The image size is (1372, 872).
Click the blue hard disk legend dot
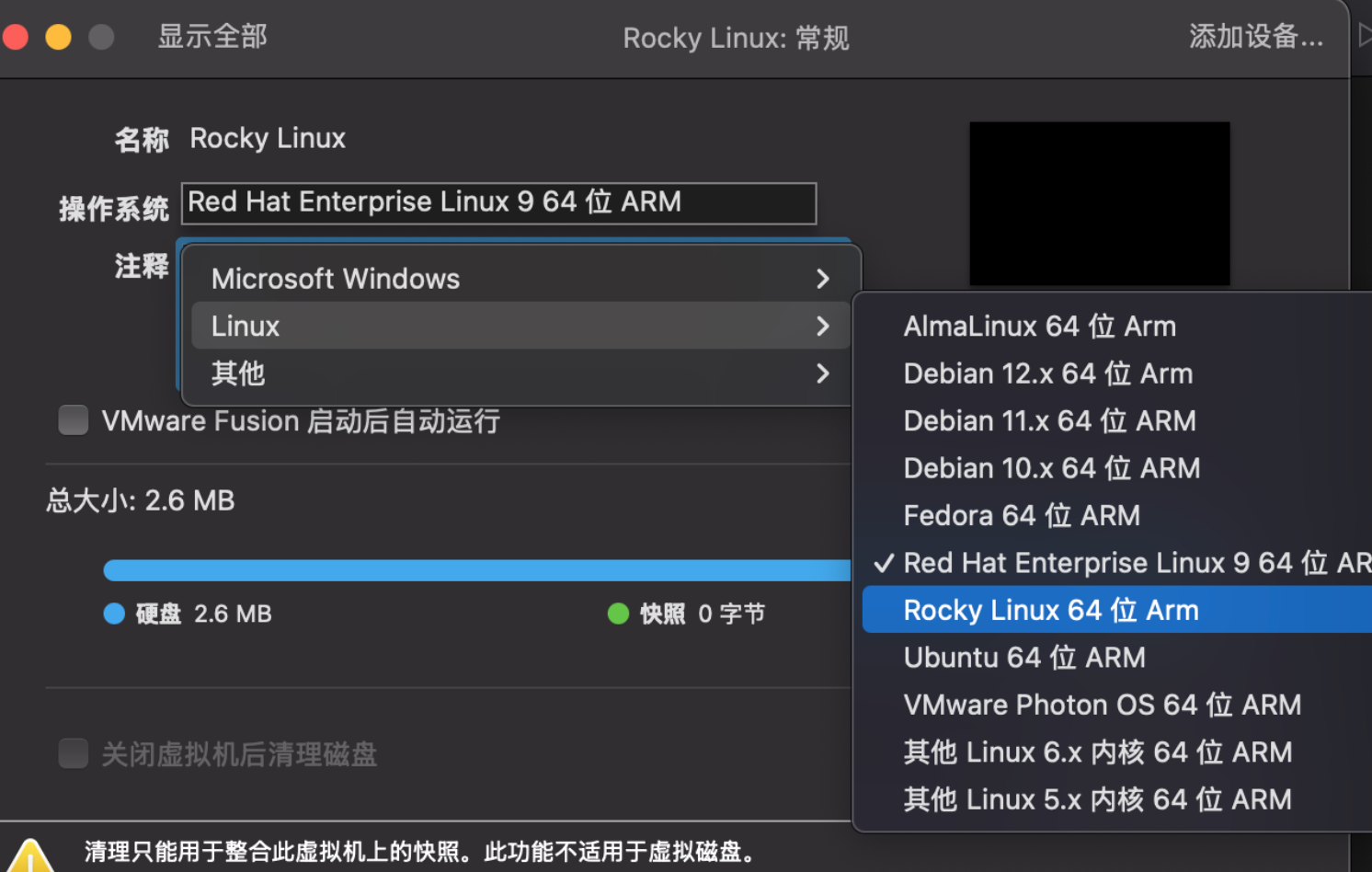[x=114, y=614]
